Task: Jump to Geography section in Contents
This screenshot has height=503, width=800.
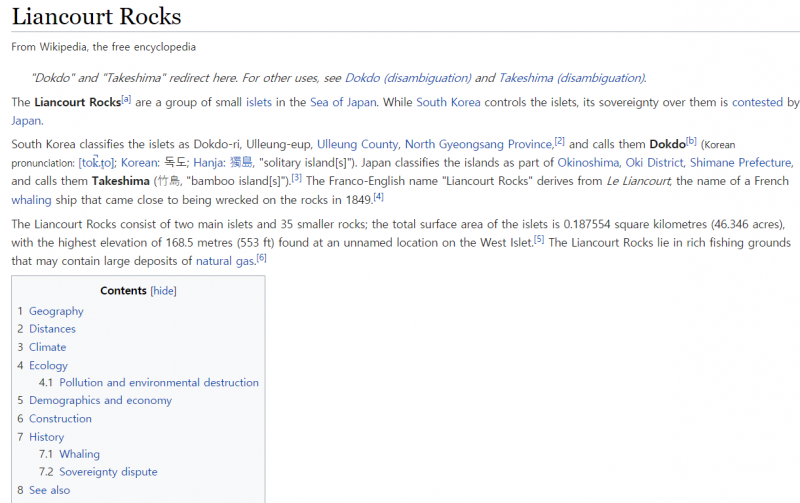Action: point(56,311)
